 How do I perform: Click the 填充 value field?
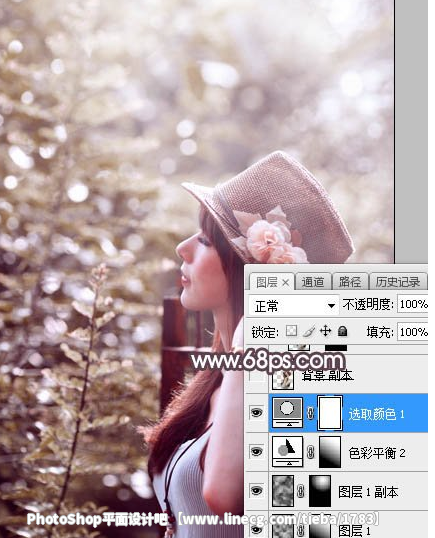pos(413,332)
